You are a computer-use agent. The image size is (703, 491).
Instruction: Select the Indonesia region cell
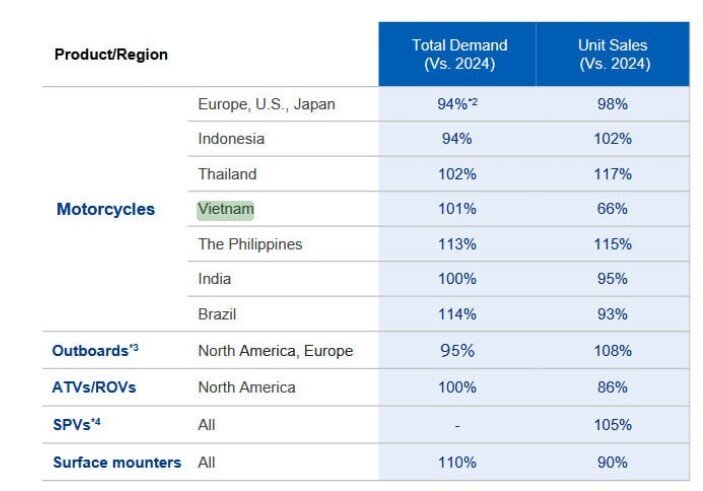point(231,139)
